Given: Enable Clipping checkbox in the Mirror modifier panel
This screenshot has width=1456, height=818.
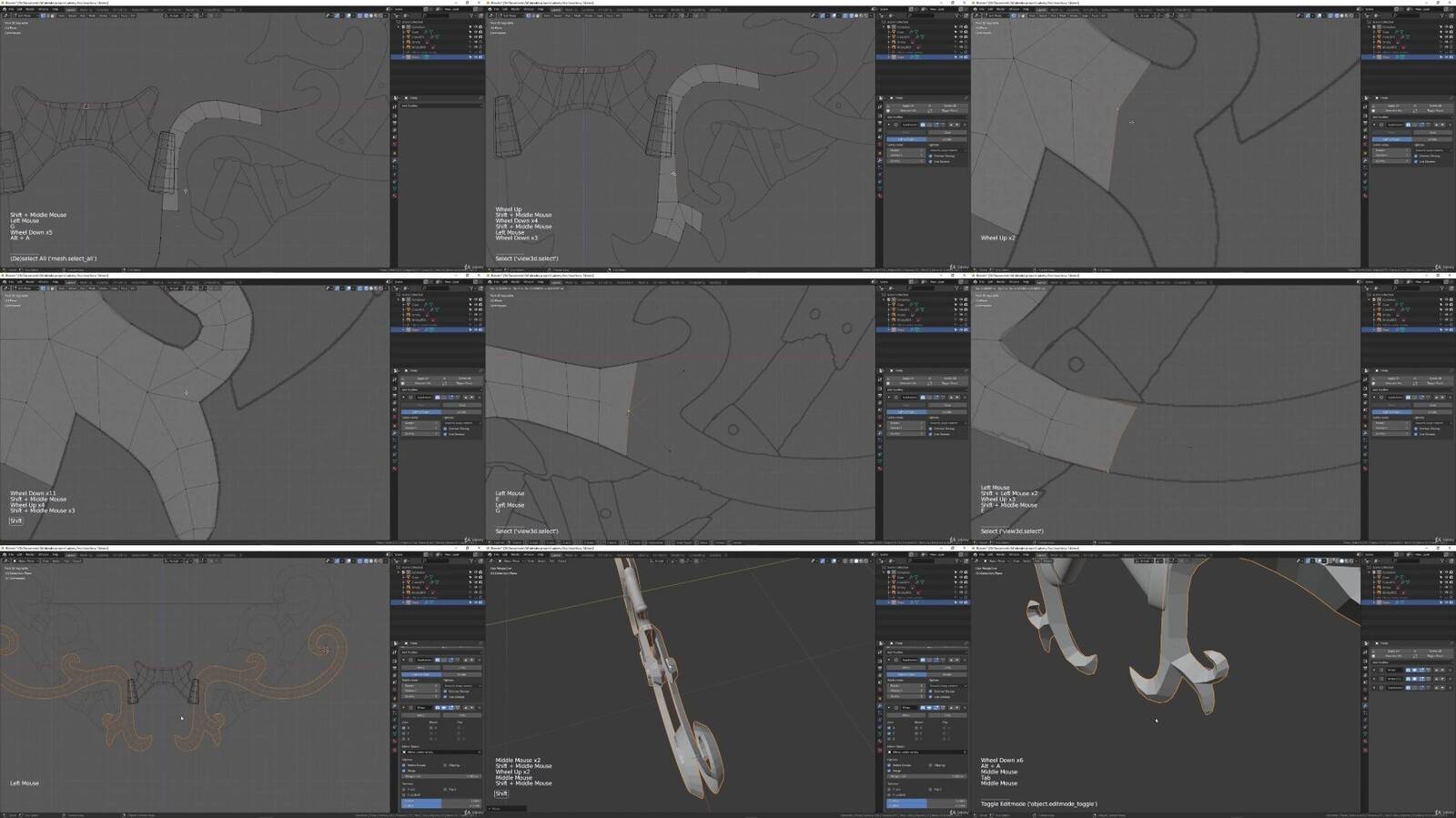Looking at the screenshot, I should 445,764.
